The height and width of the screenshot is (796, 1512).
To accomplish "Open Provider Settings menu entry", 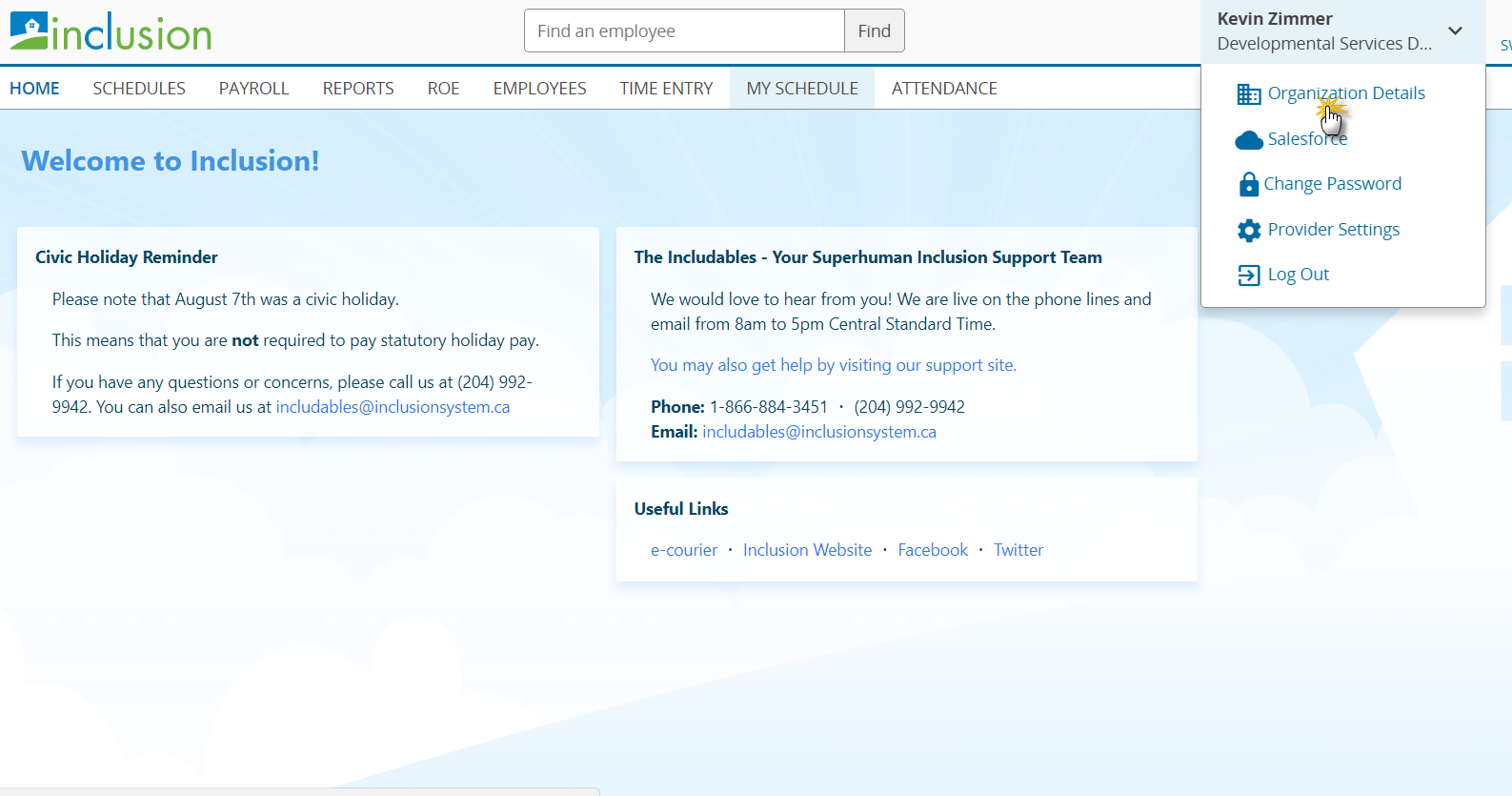I will [x=1334, y=230].
